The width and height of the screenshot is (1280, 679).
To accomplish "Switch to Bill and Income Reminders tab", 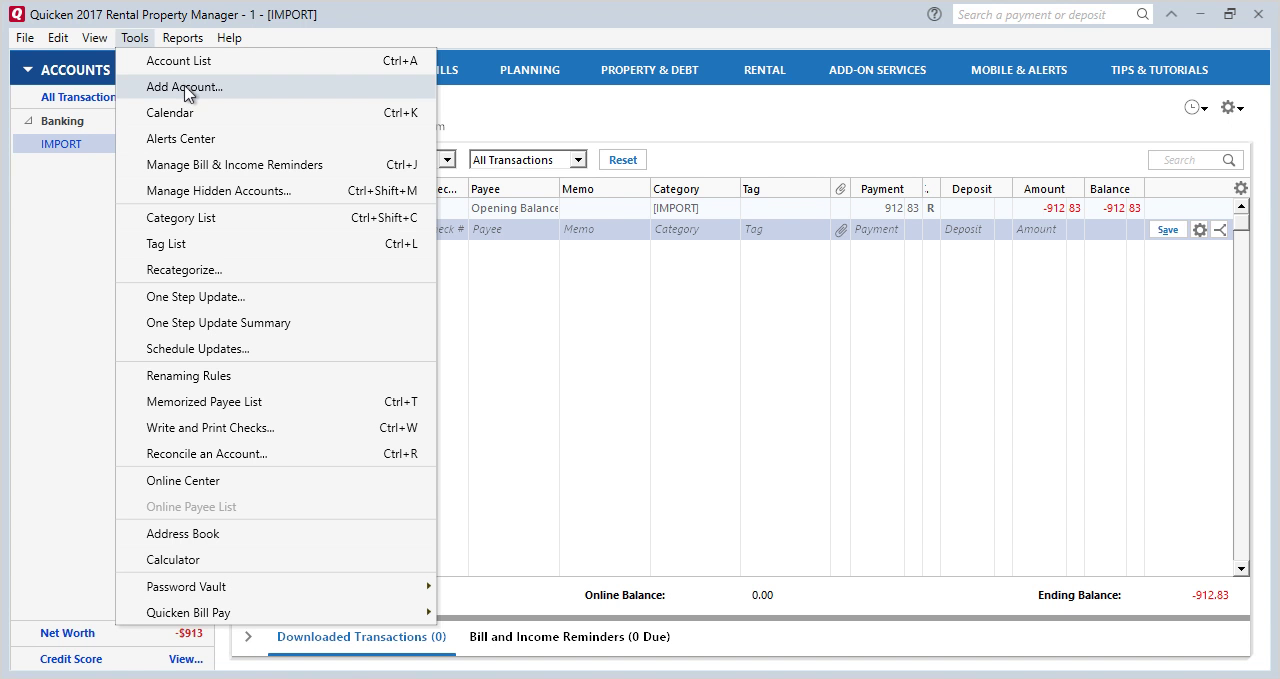I will pos(570,637).
